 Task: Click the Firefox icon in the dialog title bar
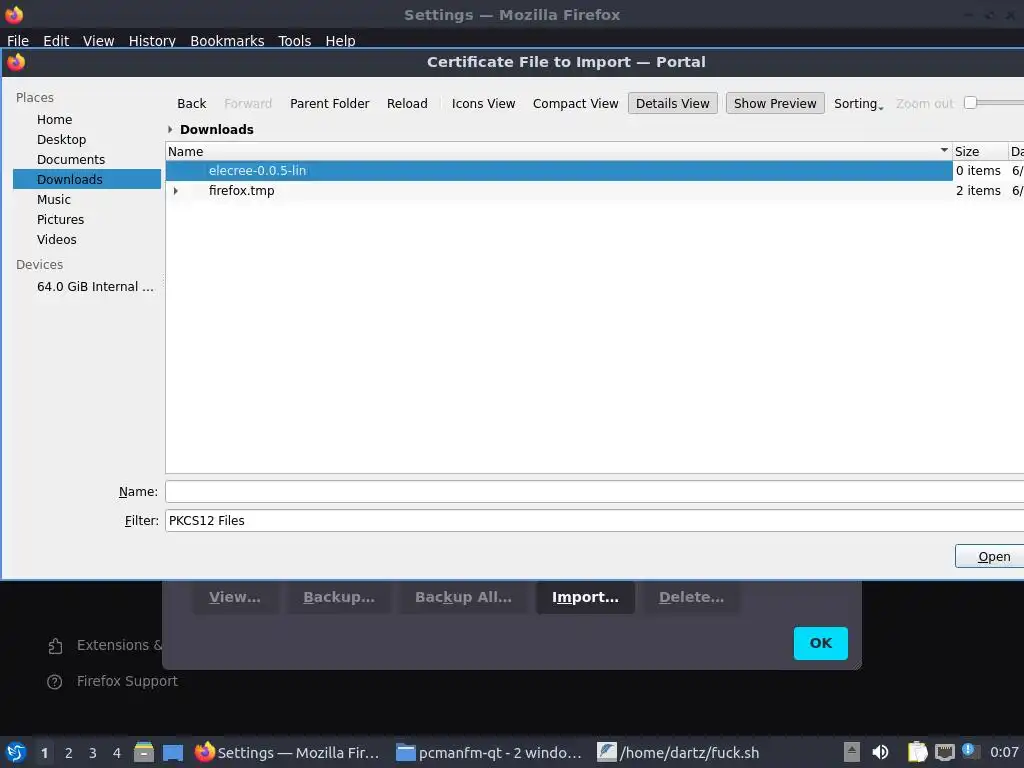click(x=16, y=62)
